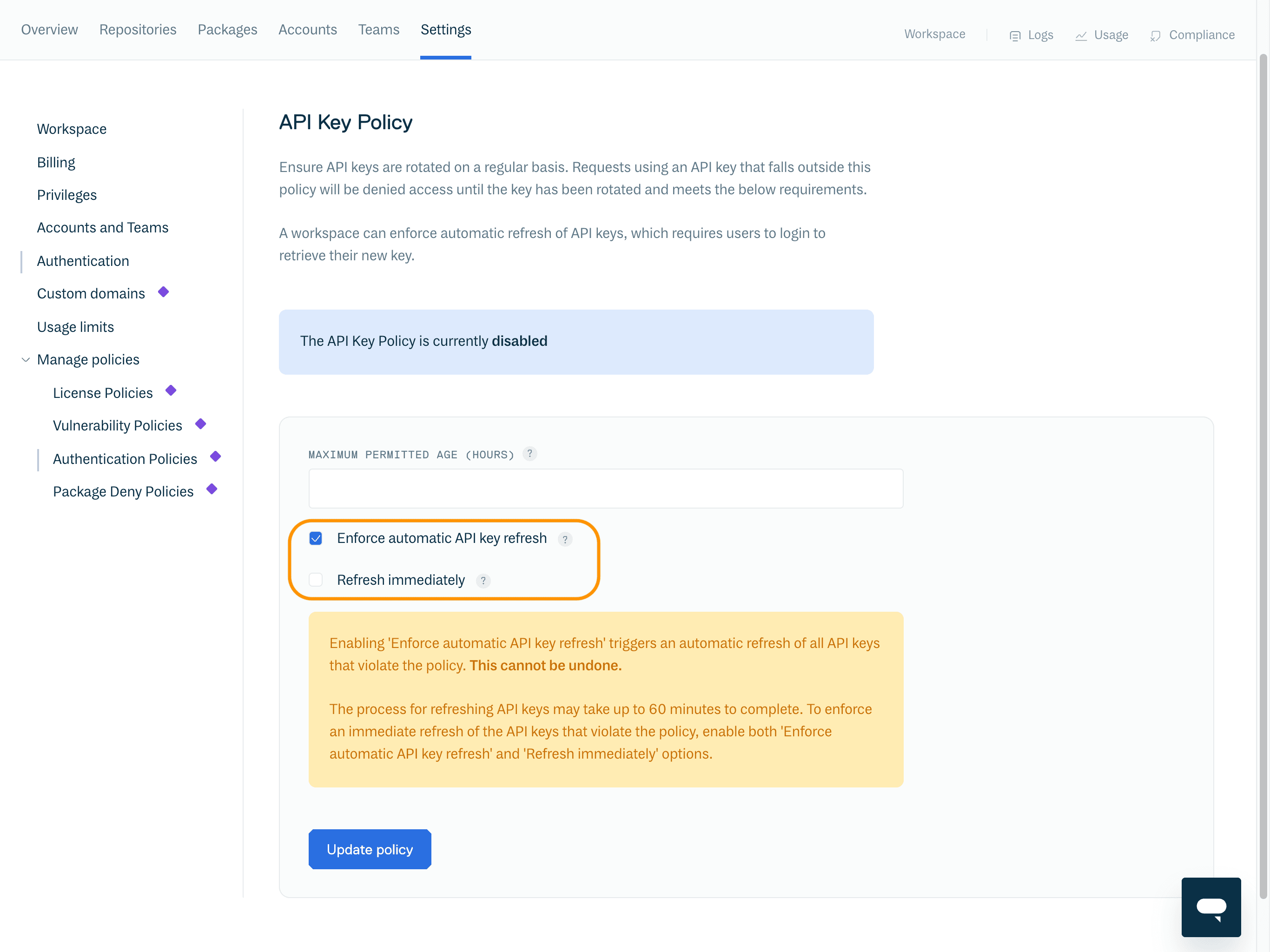1270x952 pixels.
Task: Open the Billing settings page
Action: click(56, 162)
